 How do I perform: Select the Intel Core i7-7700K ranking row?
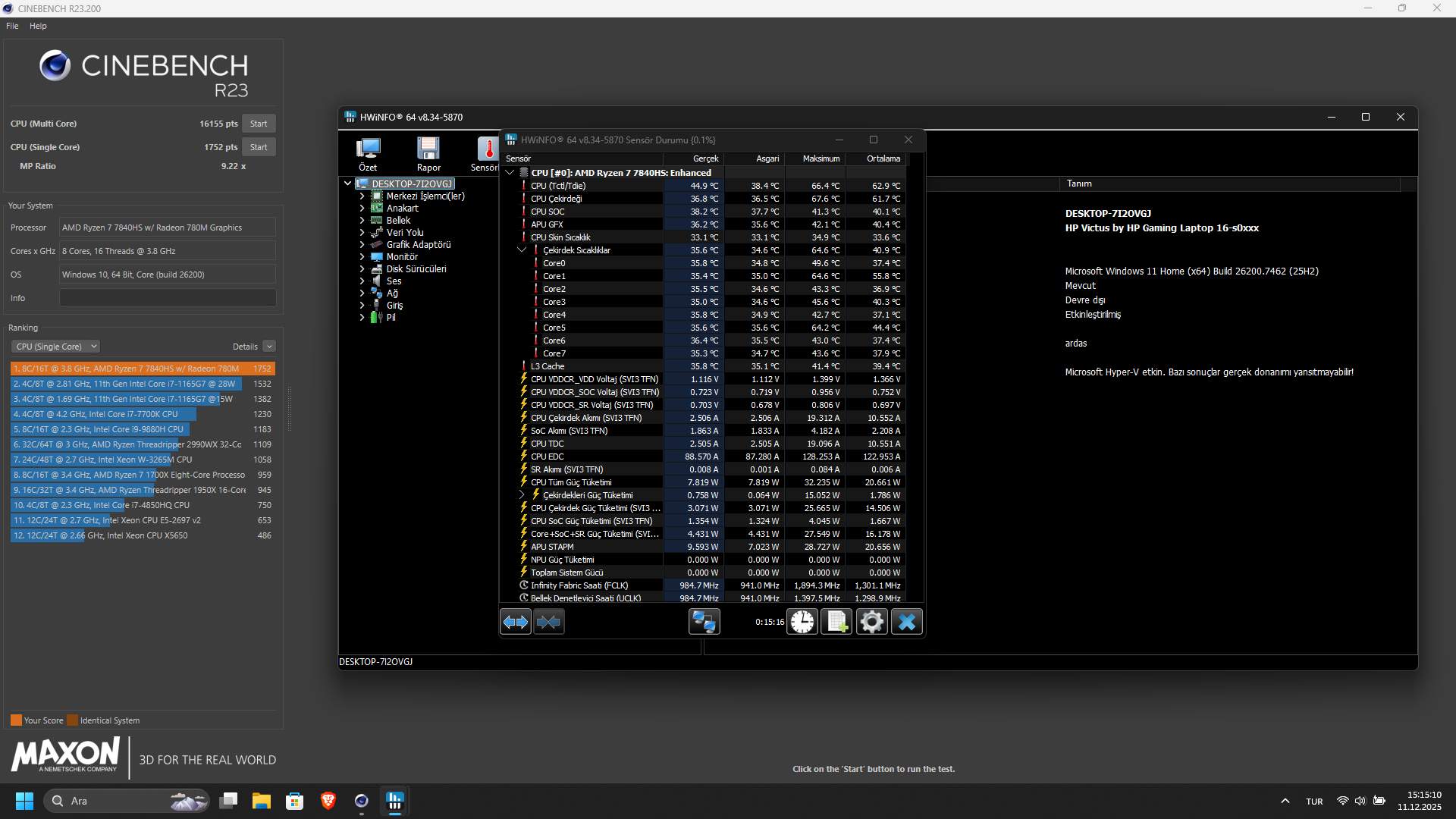(143, 414)
